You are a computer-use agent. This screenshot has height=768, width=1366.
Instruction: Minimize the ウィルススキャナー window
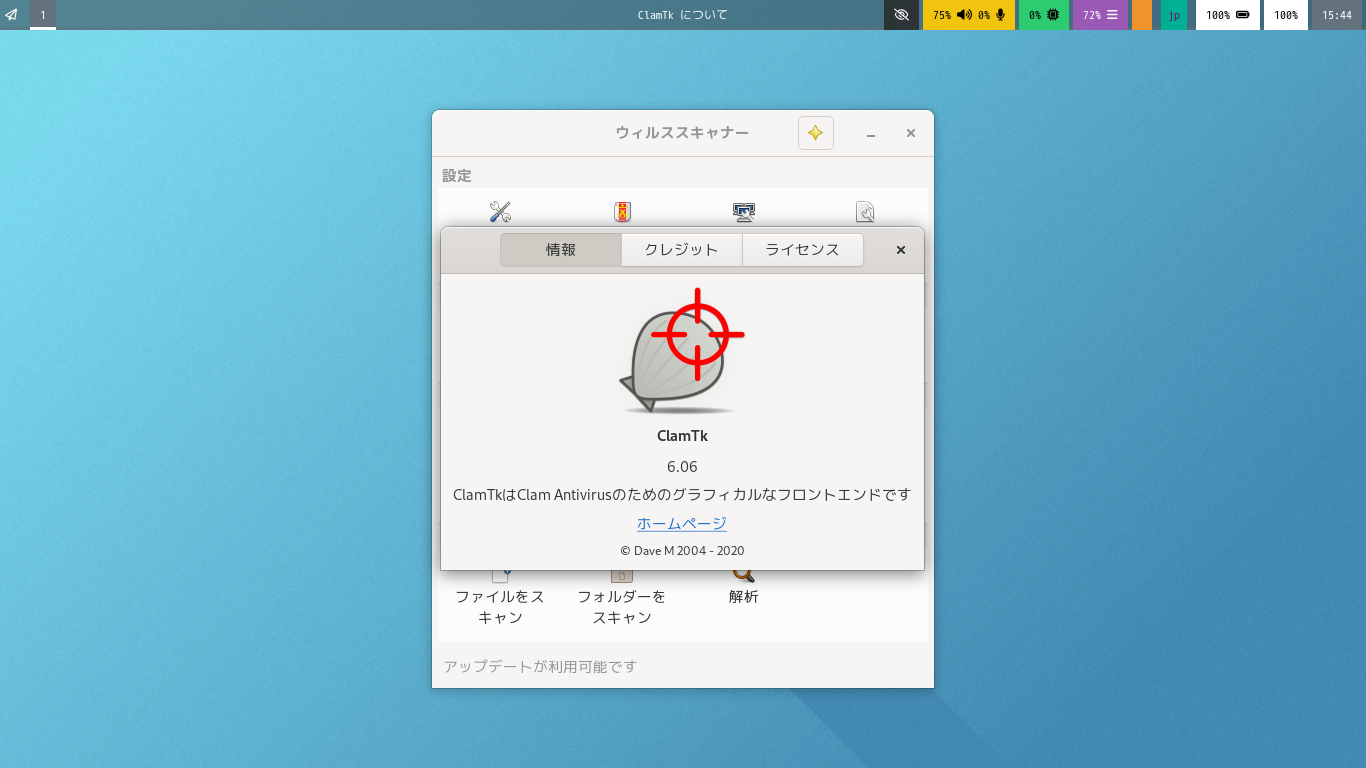pos(871,133)
